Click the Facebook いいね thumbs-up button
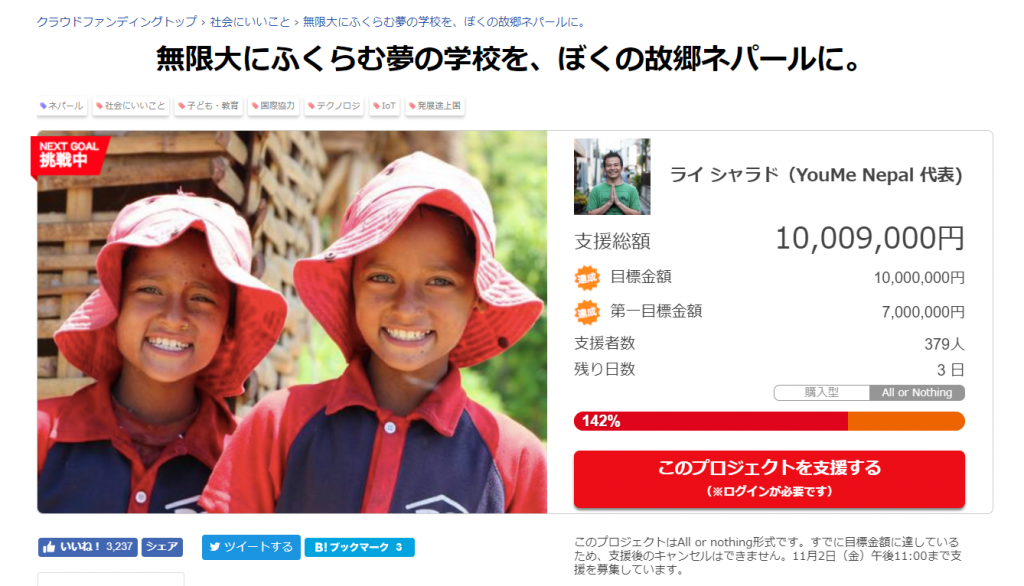1024x586 pixels. click(x=88, y=547)
